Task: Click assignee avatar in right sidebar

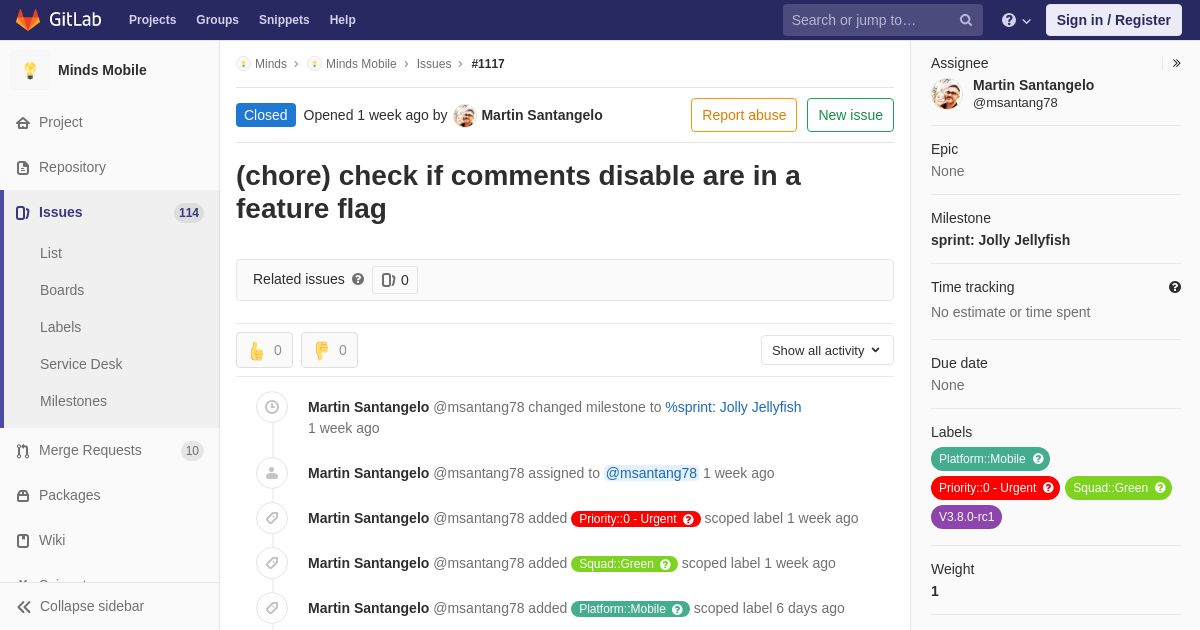Action: tap(946, 94)
